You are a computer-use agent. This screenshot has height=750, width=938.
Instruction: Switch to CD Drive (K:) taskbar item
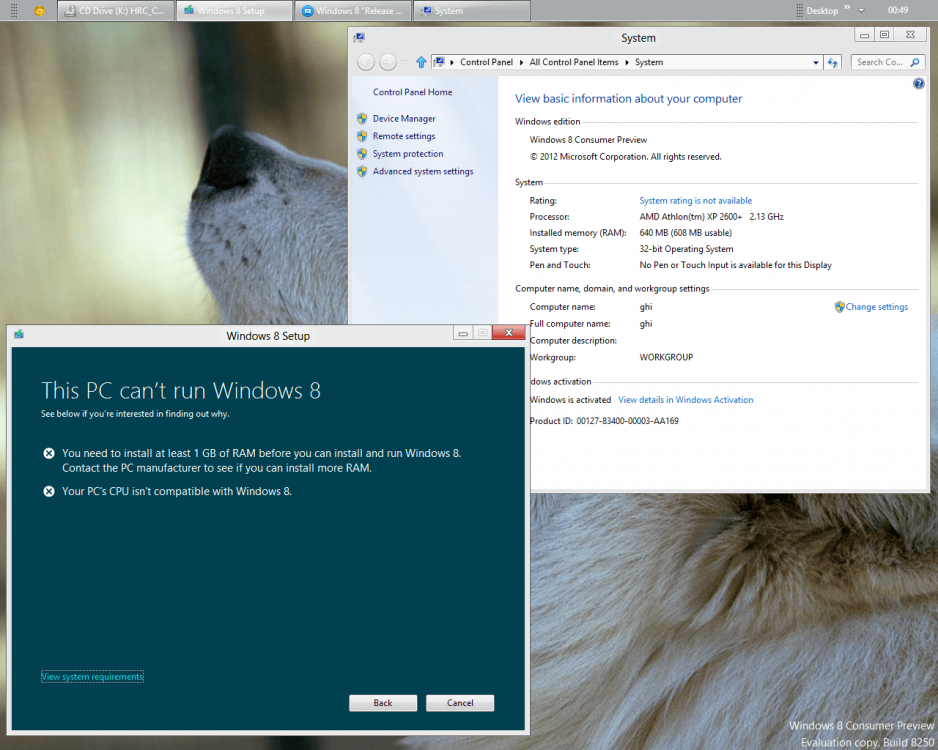[116, 11]
